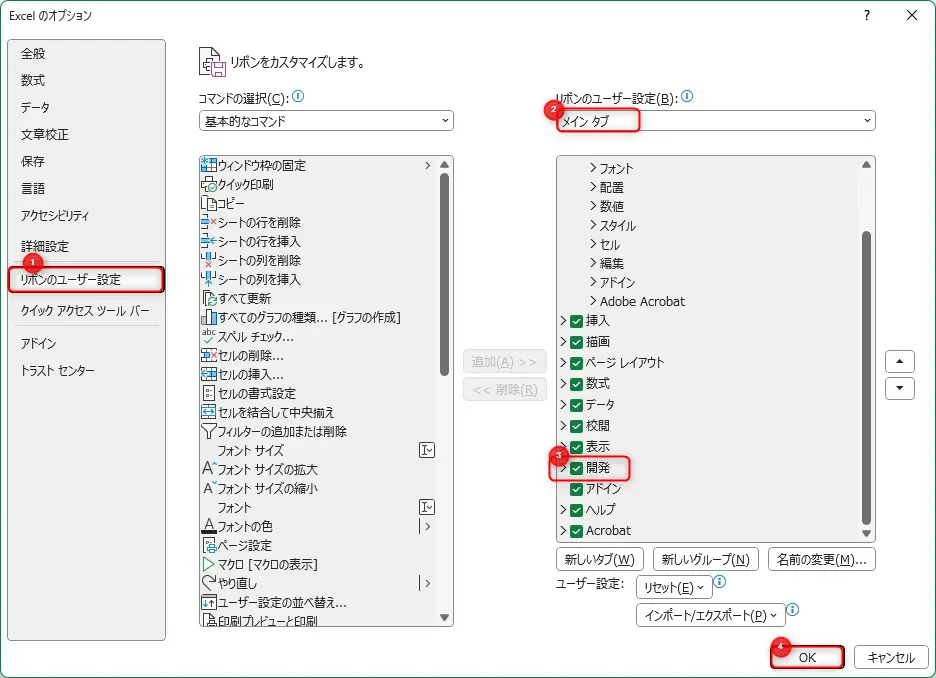Click the フィルターの追加または削除 funnel icon
The image size is (936, 678).
[209, 431]
